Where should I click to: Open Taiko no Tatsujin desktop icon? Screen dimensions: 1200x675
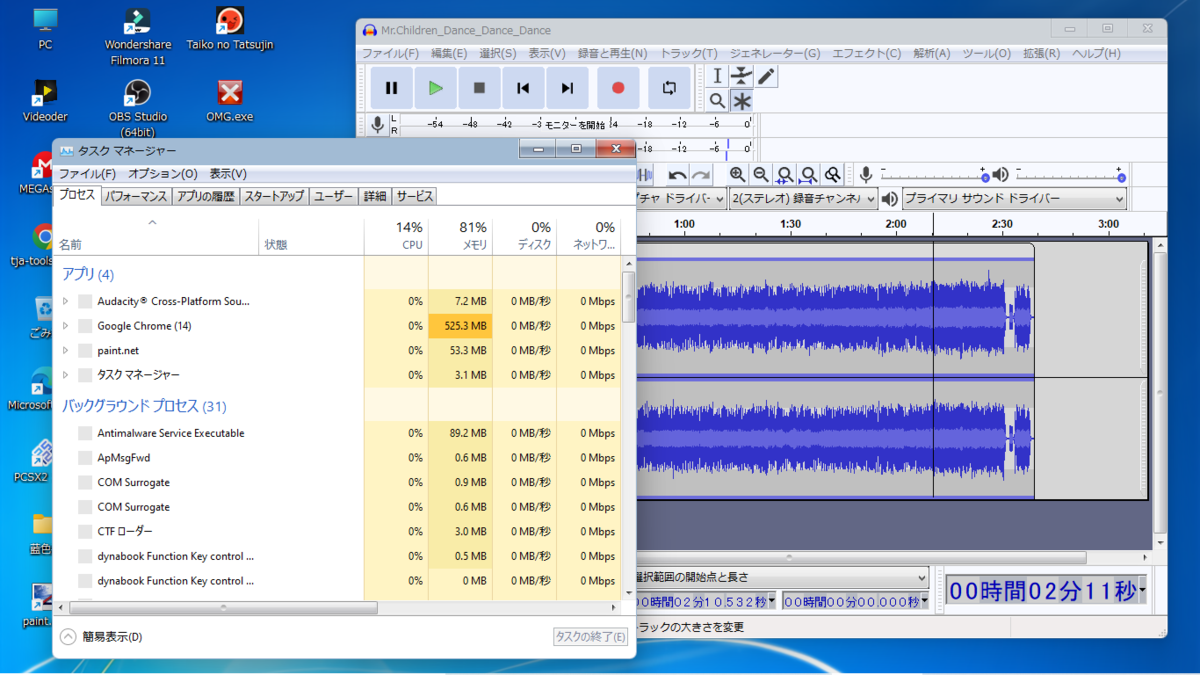(x=230, y=28)
